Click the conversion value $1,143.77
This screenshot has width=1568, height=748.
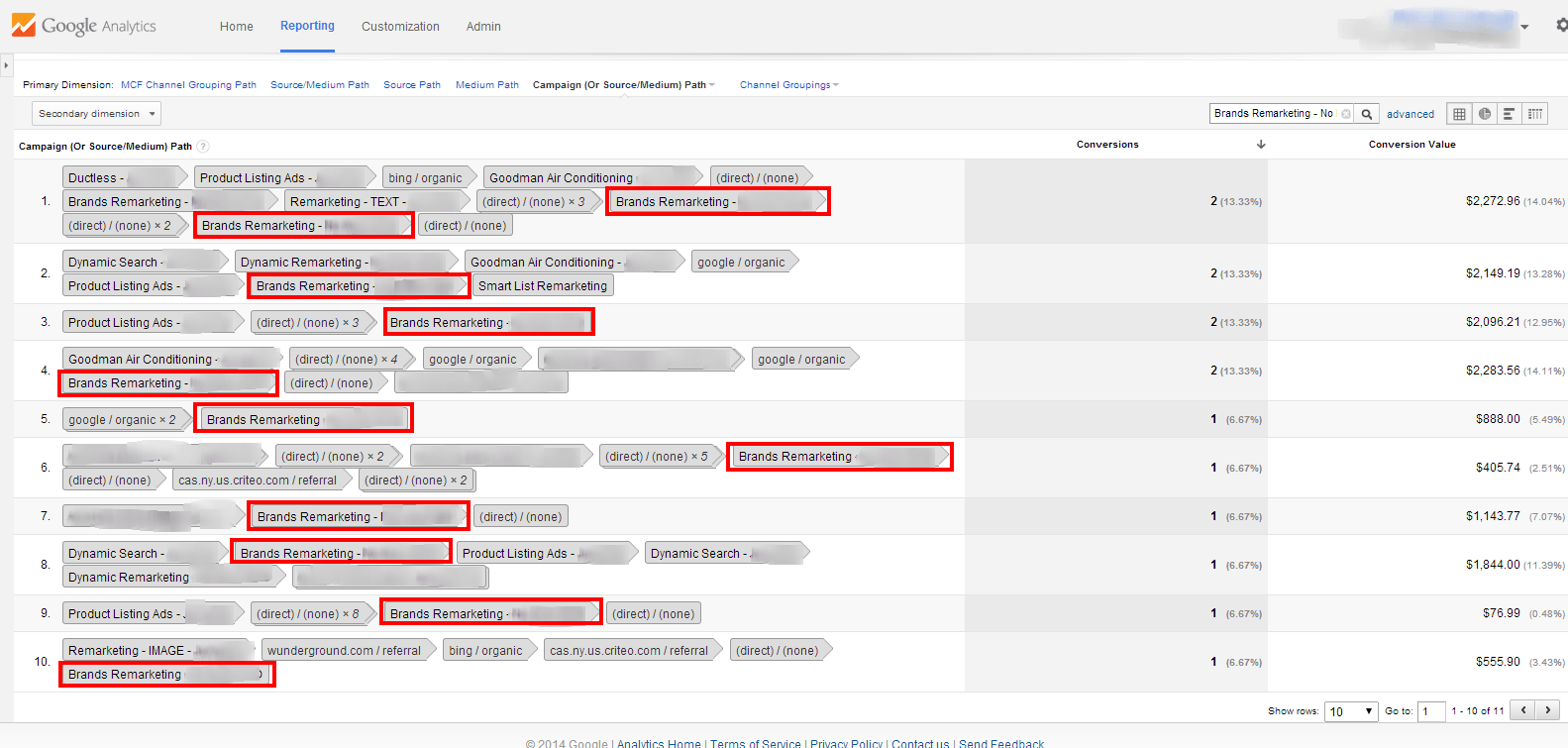(x=1493, y=516)
